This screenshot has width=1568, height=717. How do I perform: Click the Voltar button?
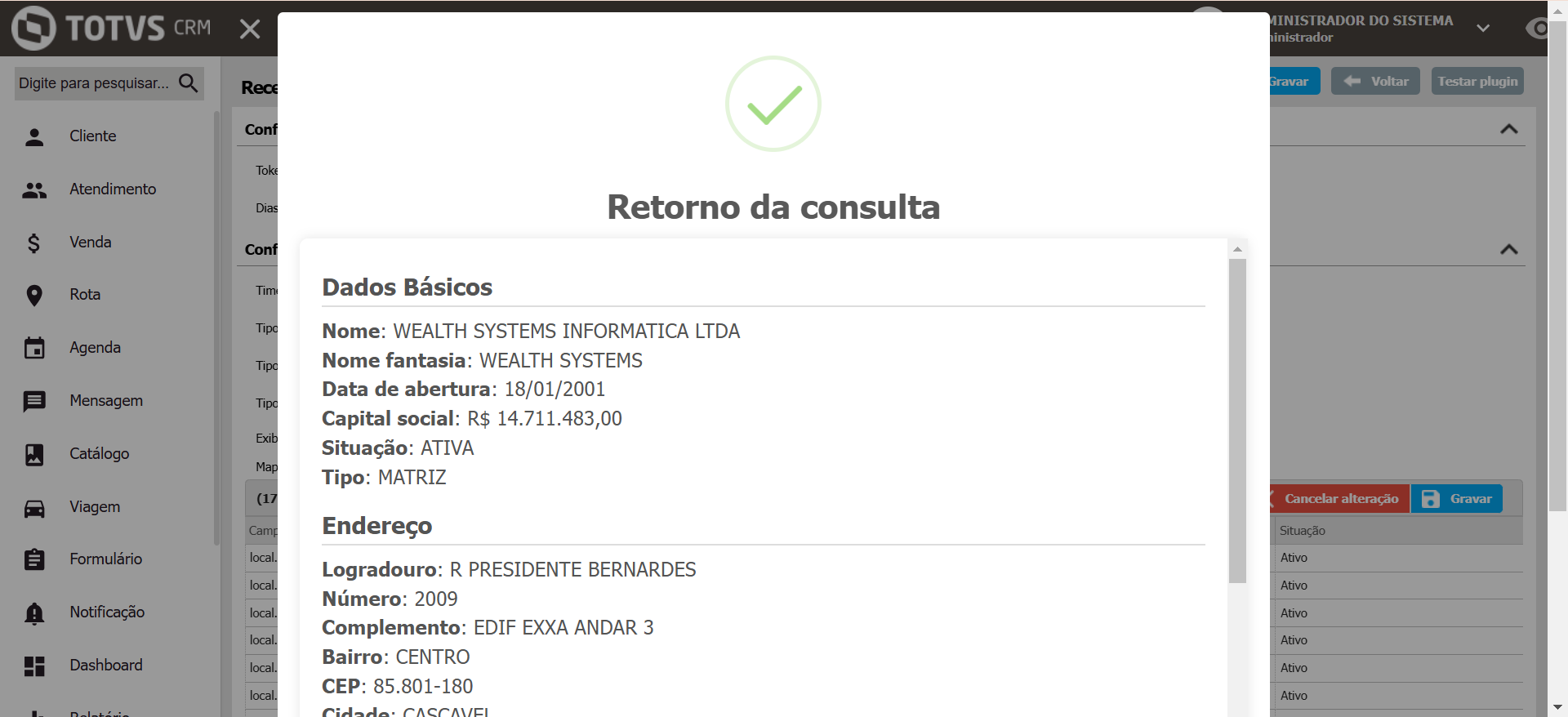tap(1376, 81)
